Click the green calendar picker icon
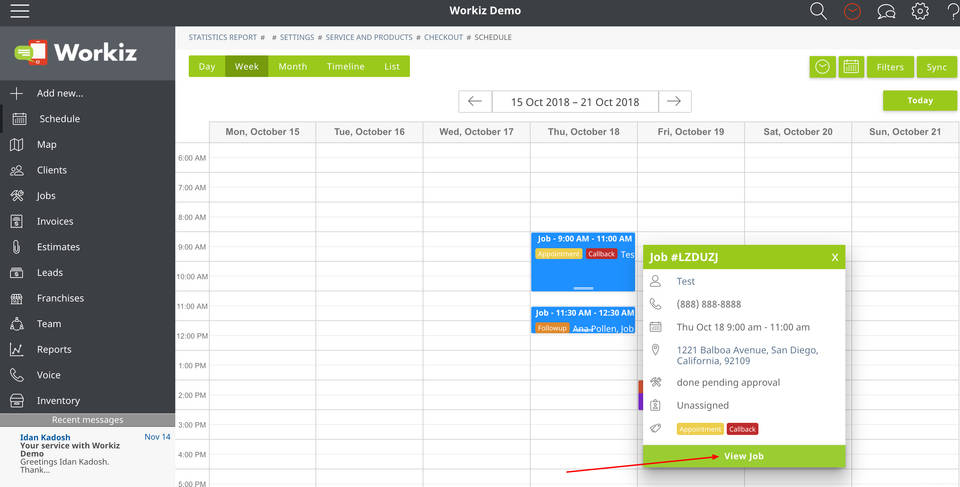960x487 pixels. click(x=851, y=67)
